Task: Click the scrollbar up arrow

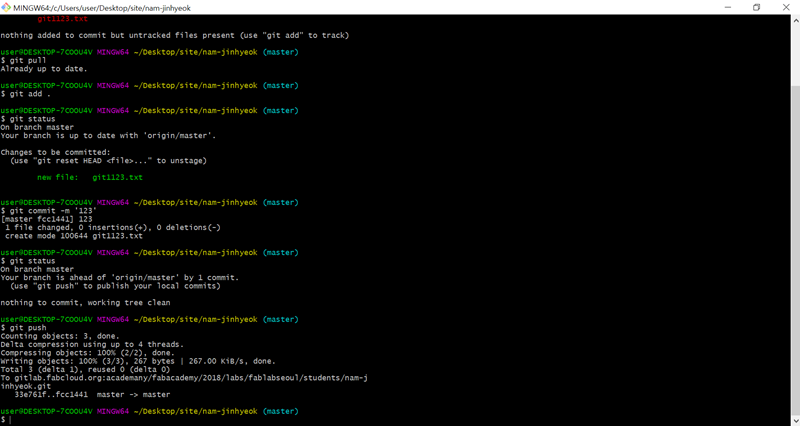Action: tap(795, 19)
